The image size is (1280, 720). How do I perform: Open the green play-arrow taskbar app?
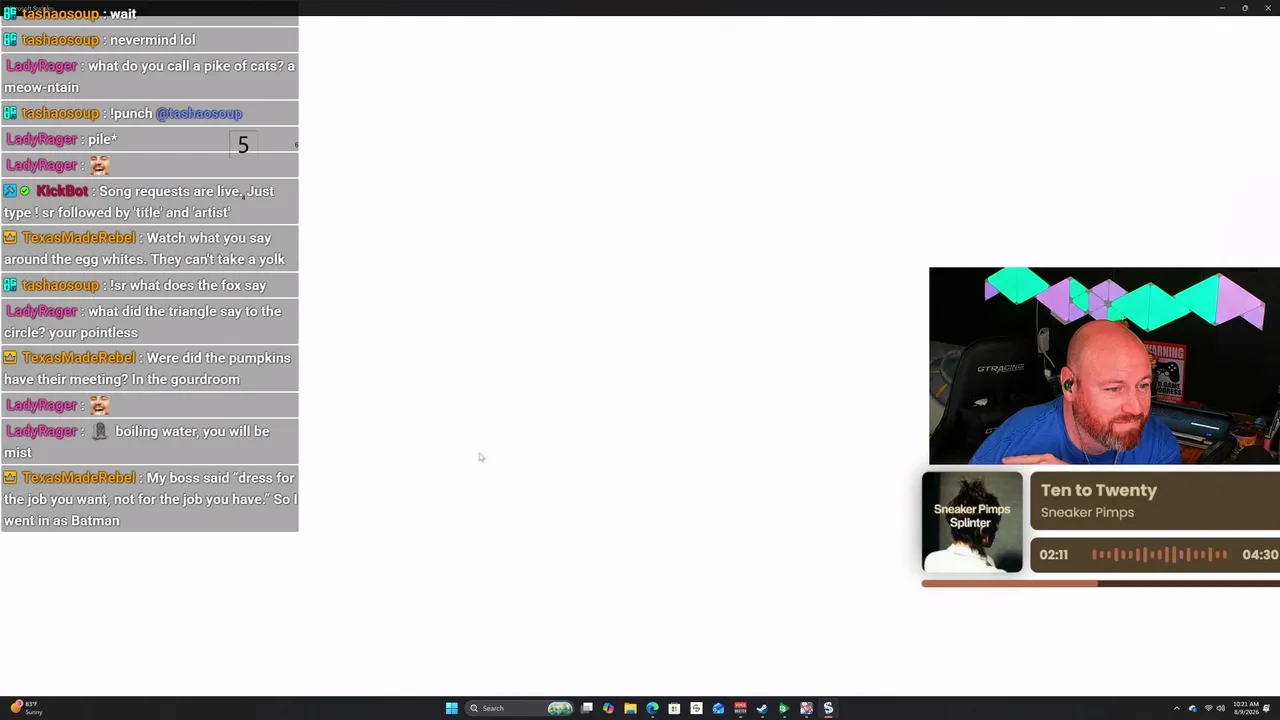(x=784, y=708)
